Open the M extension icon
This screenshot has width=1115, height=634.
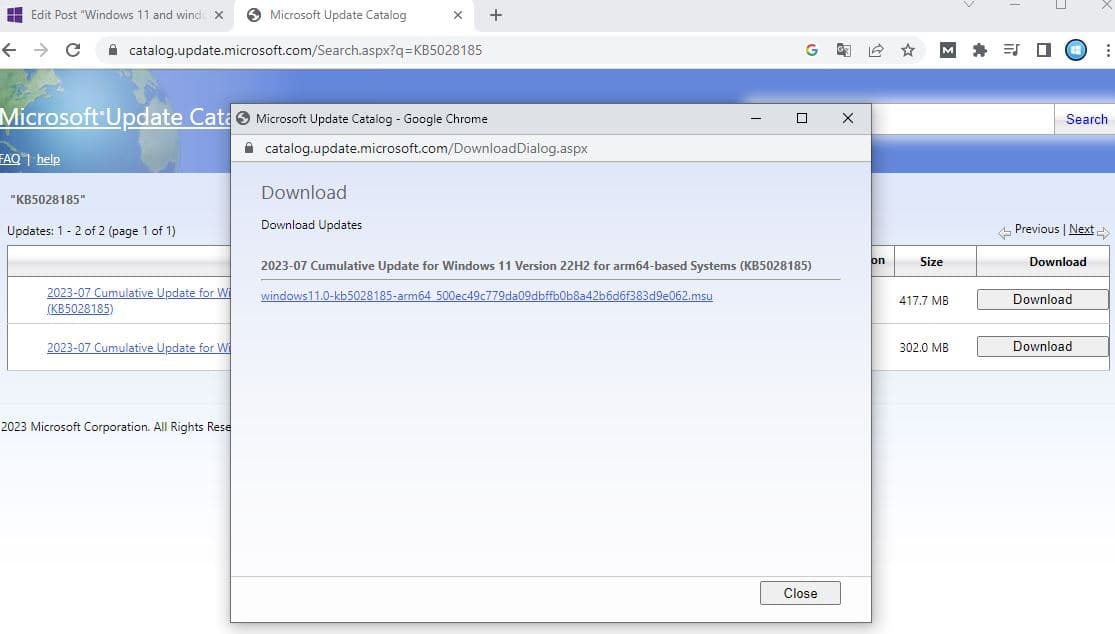947,50
